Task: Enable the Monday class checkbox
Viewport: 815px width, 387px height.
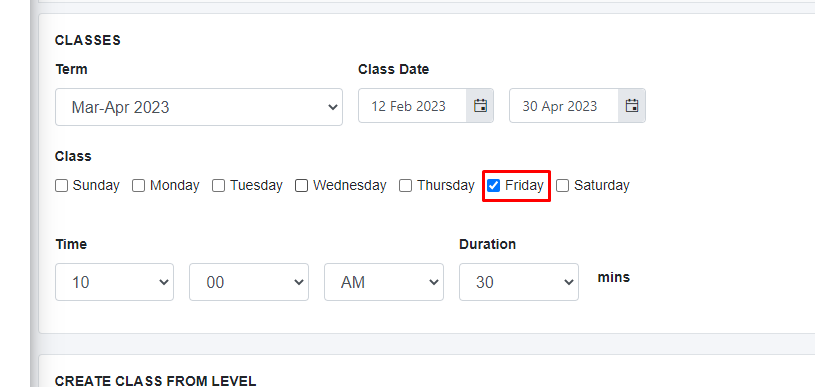Action: pos(138,185)
